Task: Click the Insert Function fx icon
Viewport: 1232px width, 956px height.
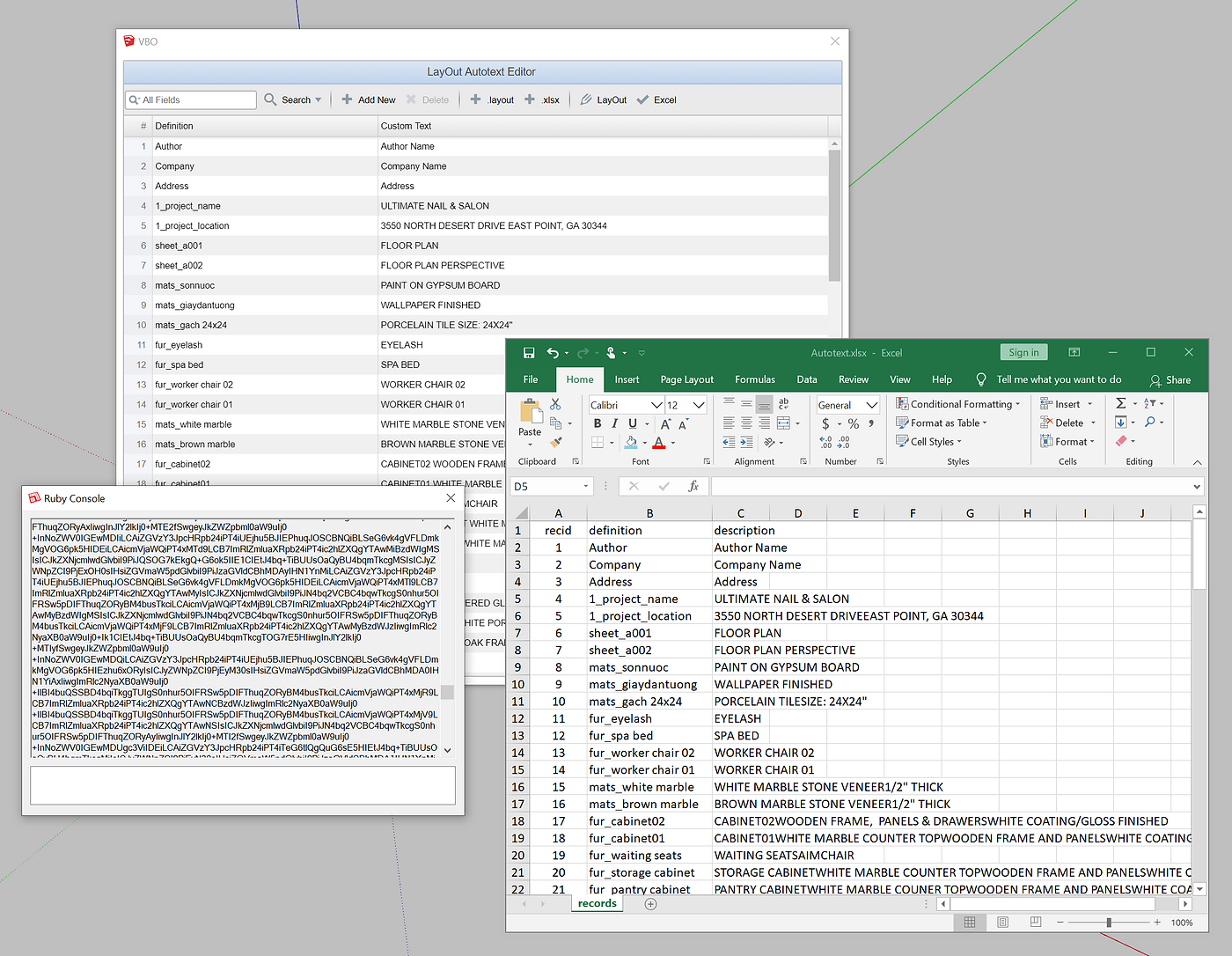Action: tap(693, 486)
